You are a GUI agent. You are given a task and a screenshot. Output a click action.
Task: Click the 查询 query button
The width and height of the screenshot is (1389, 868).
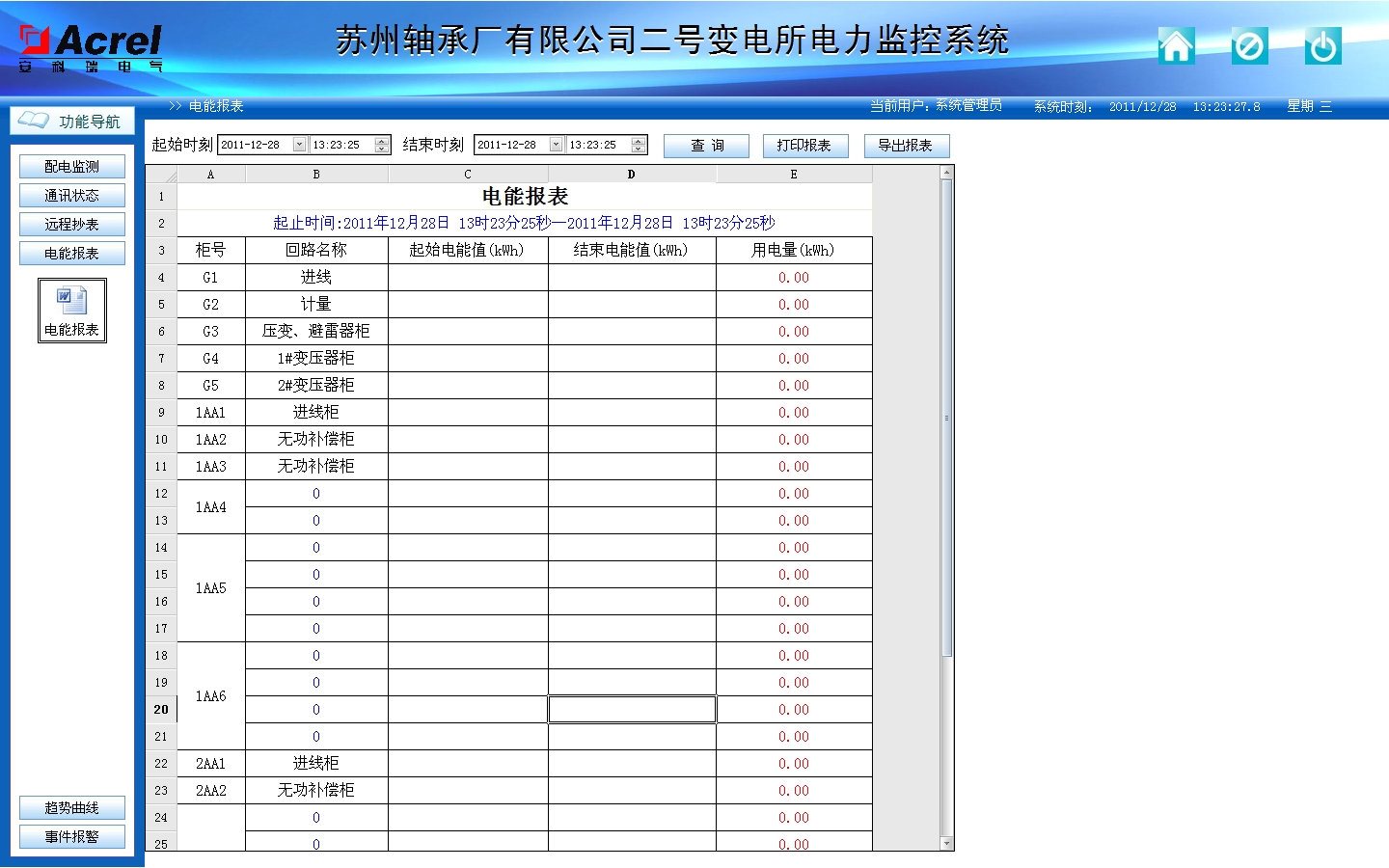tap(706, 146)
